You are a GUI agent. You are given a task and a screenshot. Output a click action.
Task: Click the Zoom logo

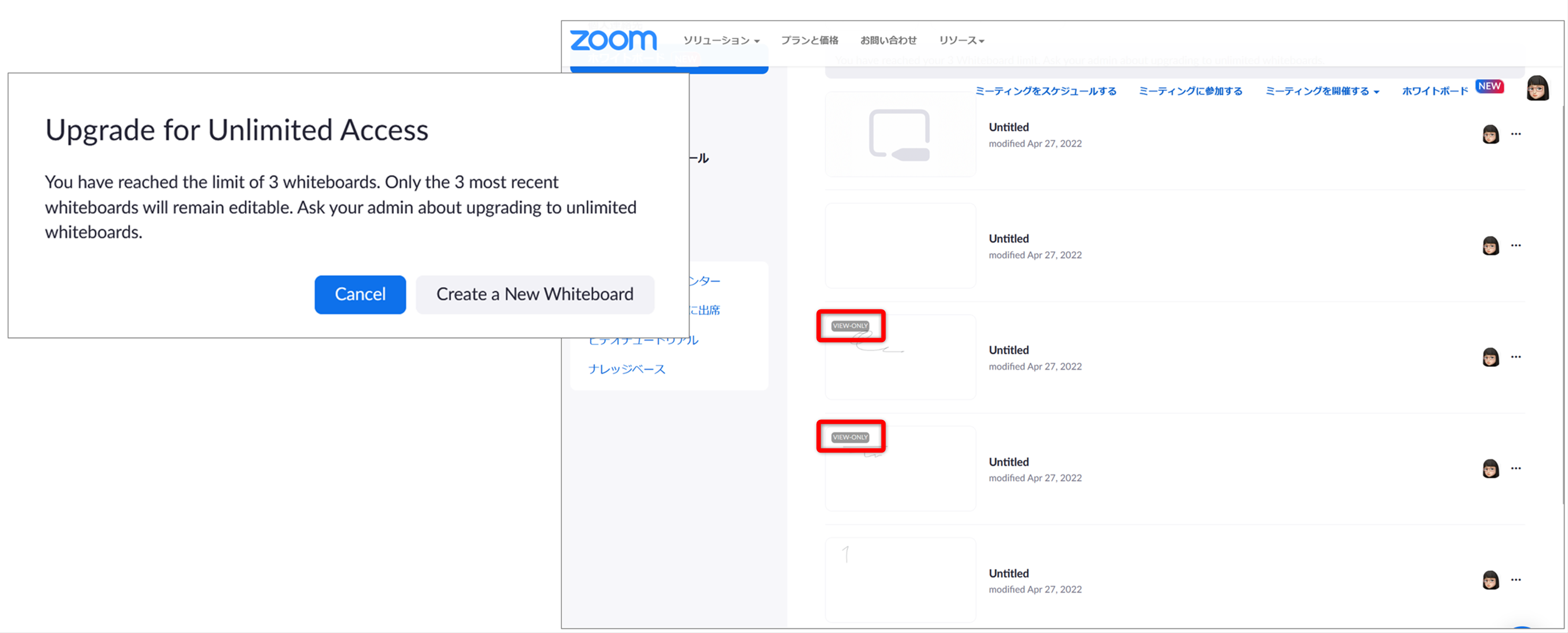(x=613, y=40)
